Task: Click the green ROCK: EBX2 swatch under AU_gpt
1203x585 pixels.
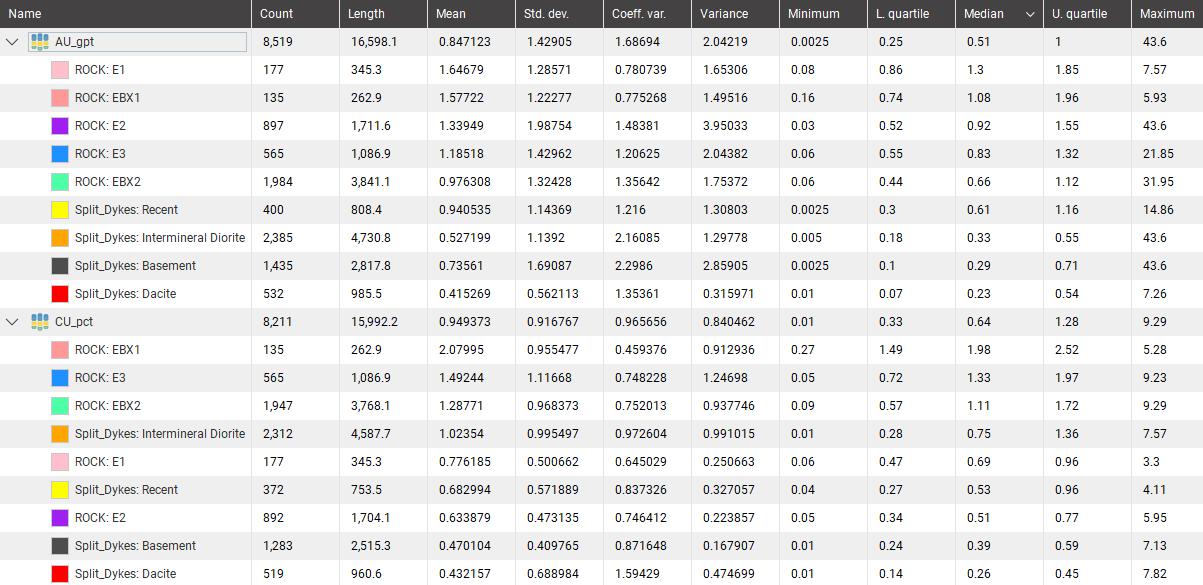Action: click(x=58, y=182)
